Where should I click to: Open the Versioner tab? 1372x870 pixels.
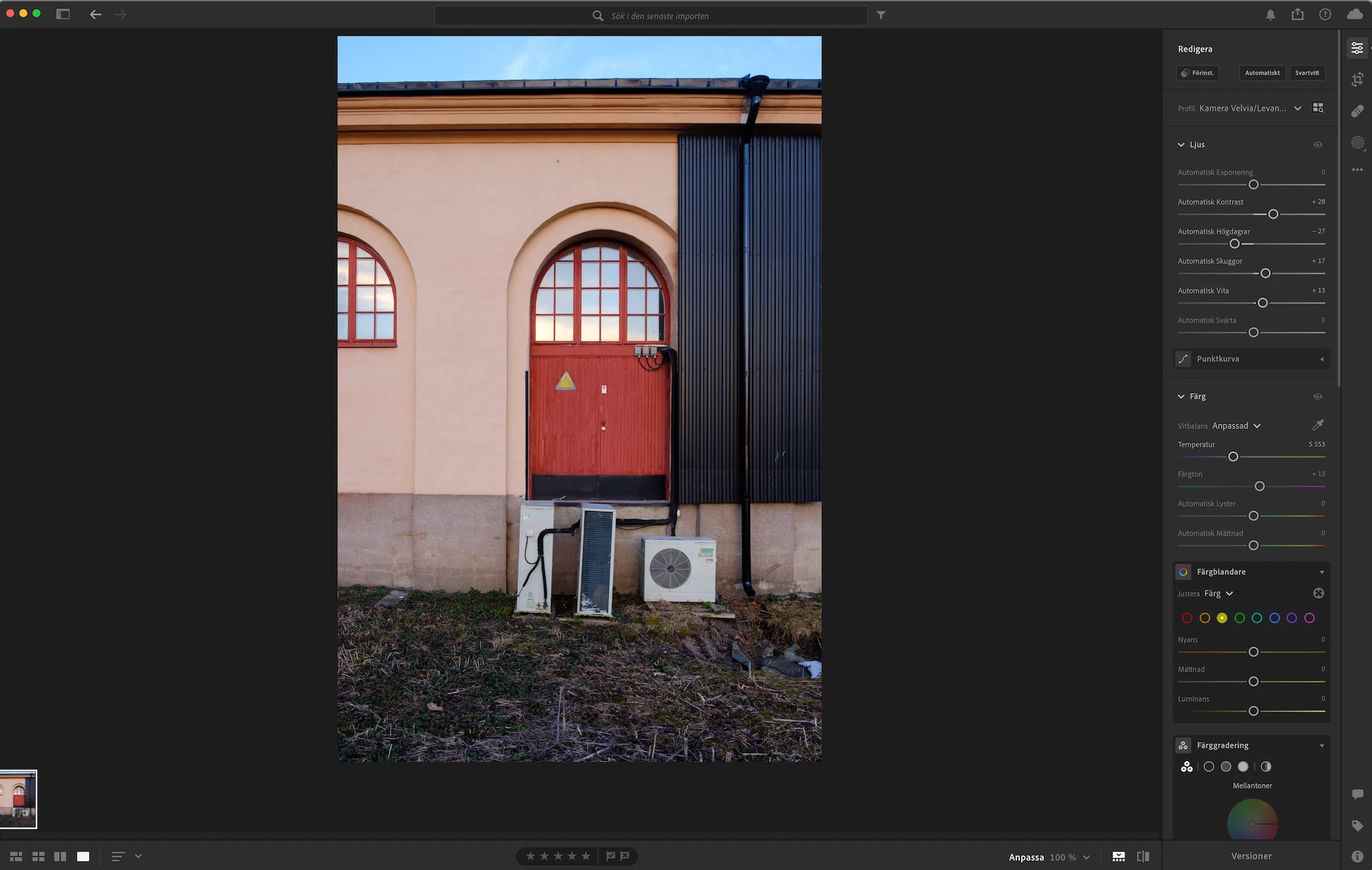click(1251, 856)
